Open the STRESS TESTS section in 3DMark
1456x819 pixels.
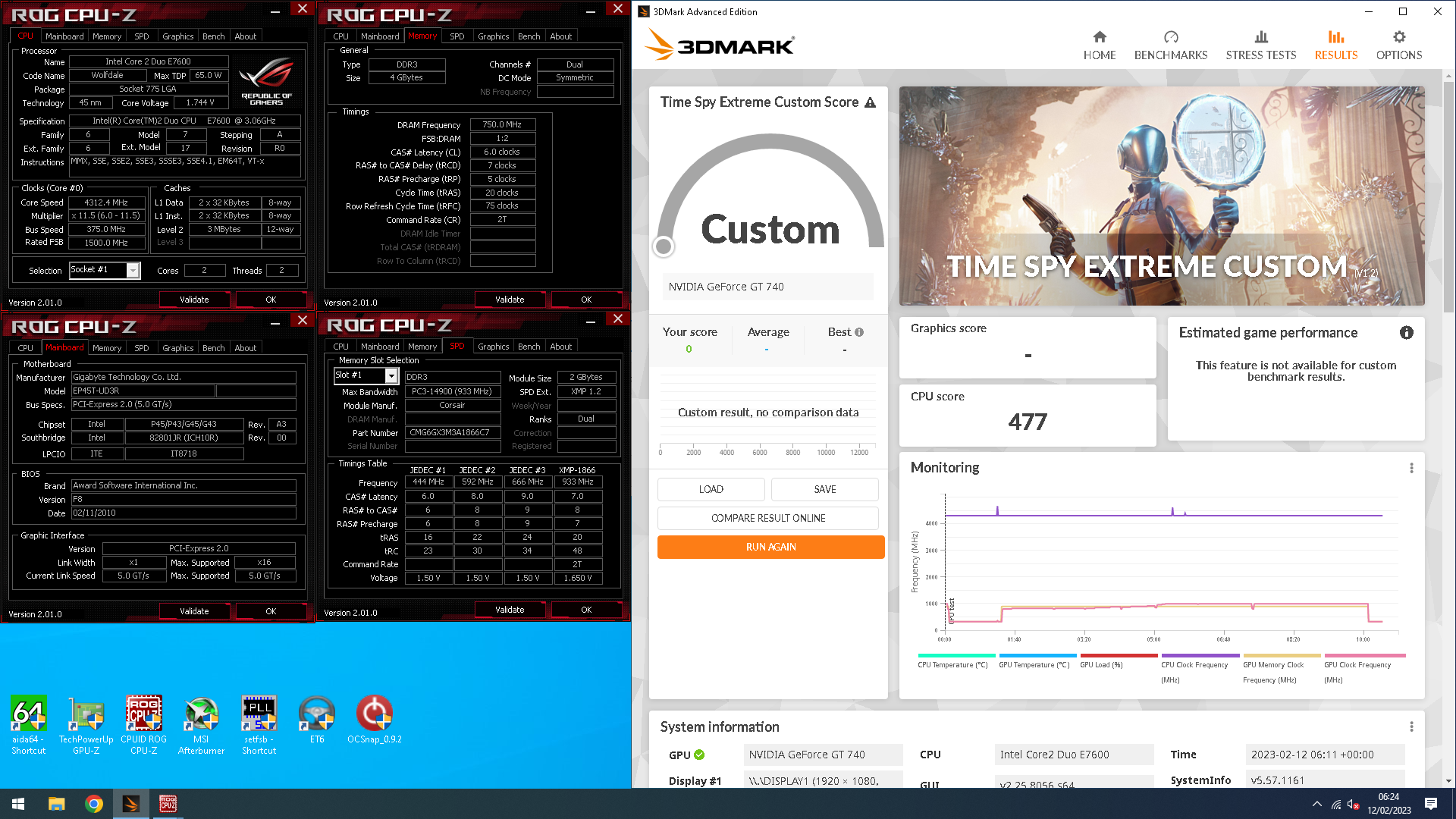1260,45
